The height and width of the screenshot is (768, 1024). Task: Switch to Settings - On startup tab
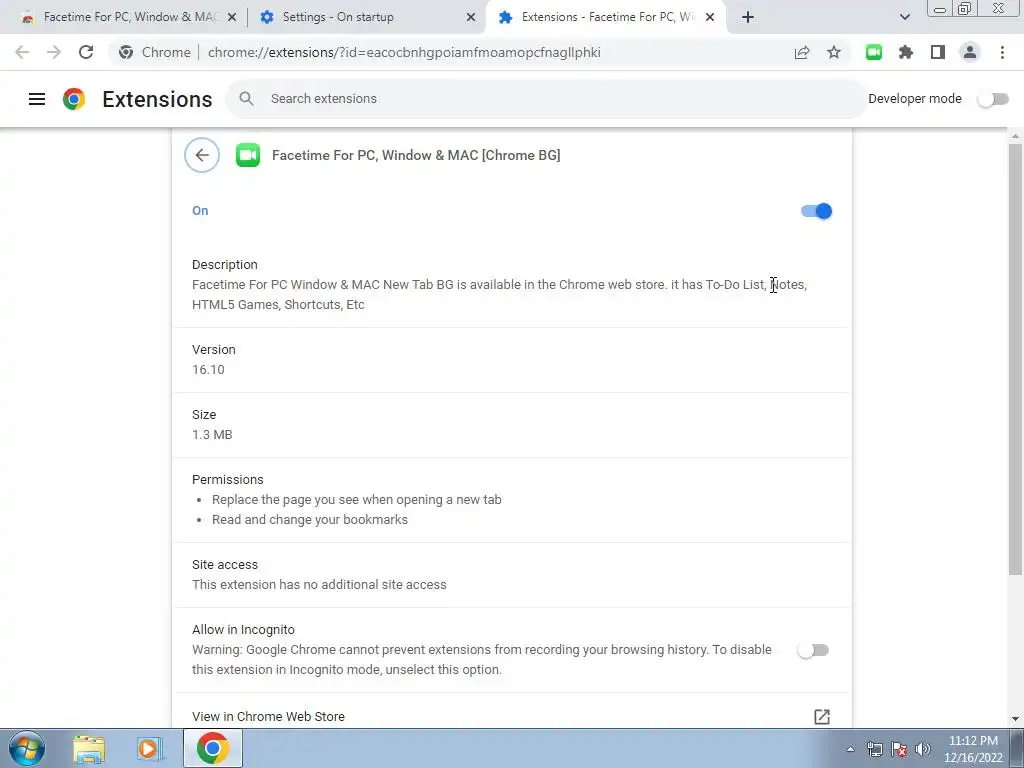click(x=366, y=17)
